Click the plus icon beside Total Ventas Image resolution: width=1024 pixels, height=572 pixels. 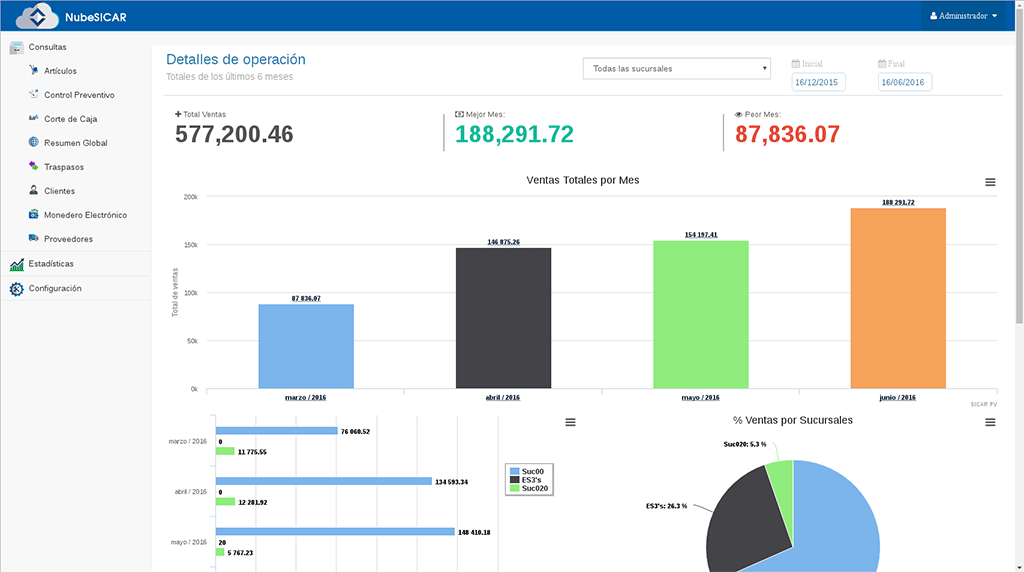tap(178, 114)
